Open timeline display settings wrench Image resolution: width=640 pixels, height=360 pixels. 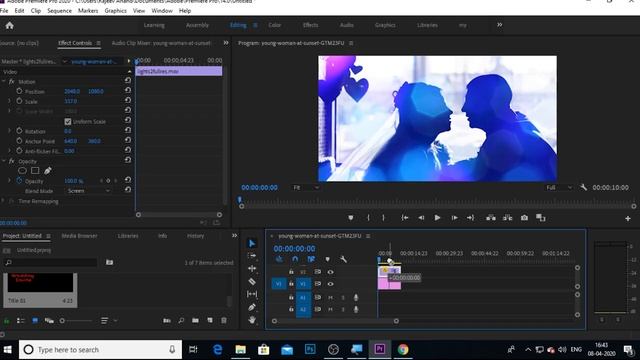[x=343, y=259]
